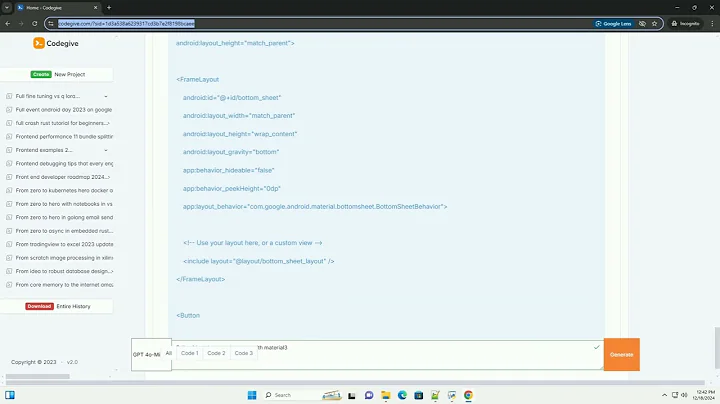Image resolution: width=720 pixels, height=404 pixels.
Task: Open 'From zero to kubernetes hero docker' project
Action: [64, 190]
